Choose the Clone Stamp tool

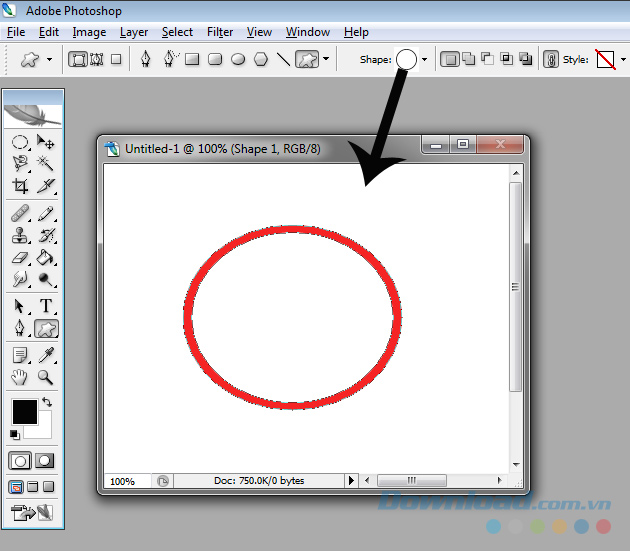[20, 236]
